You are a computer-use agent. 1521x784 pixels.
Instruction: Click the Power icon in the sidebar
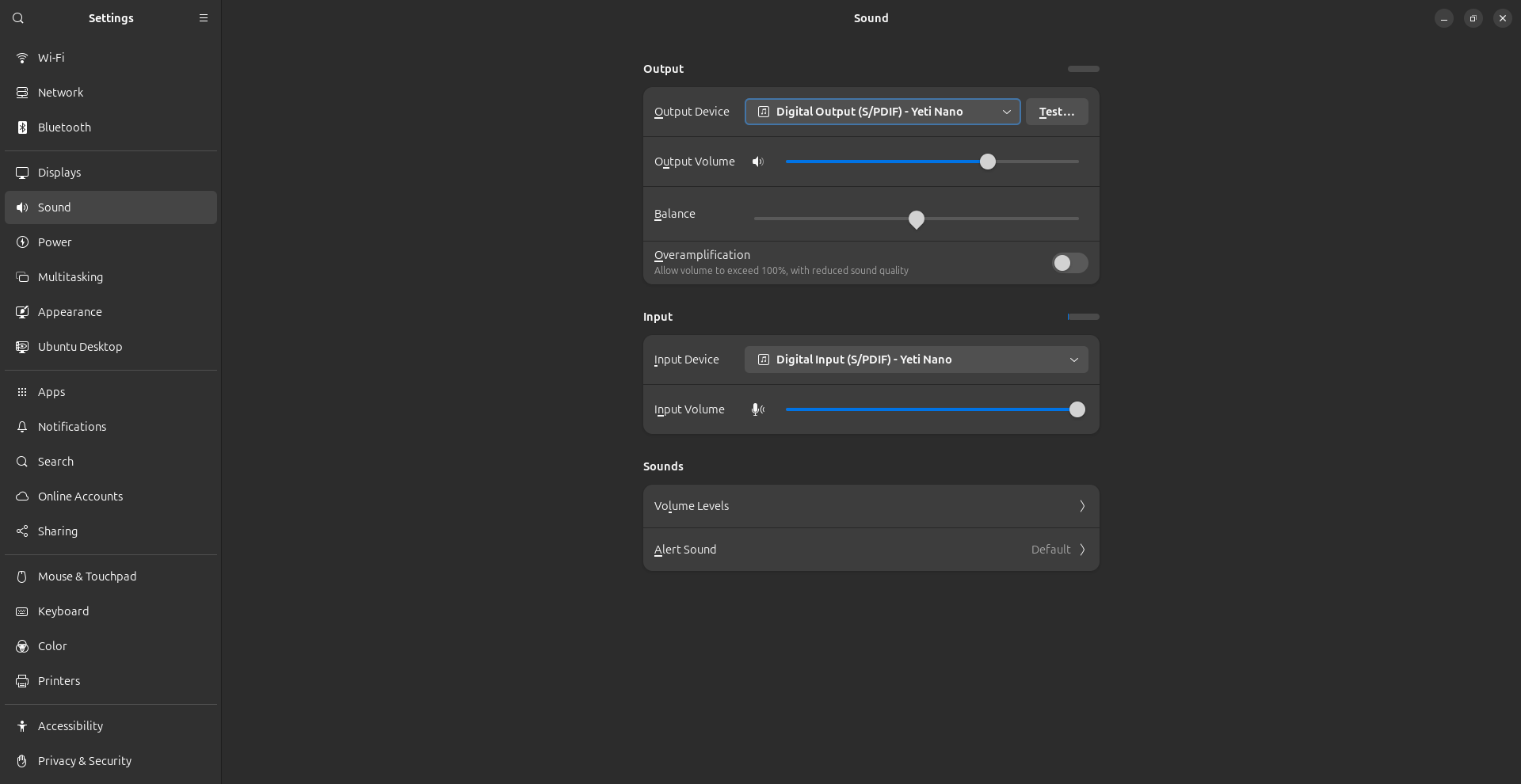point(21,242)
